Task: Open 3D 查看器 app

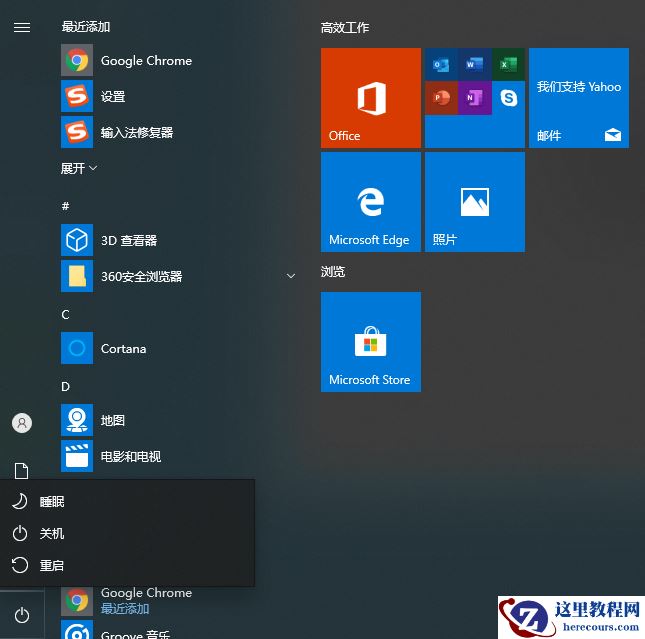Action: [x=178, y=240]
